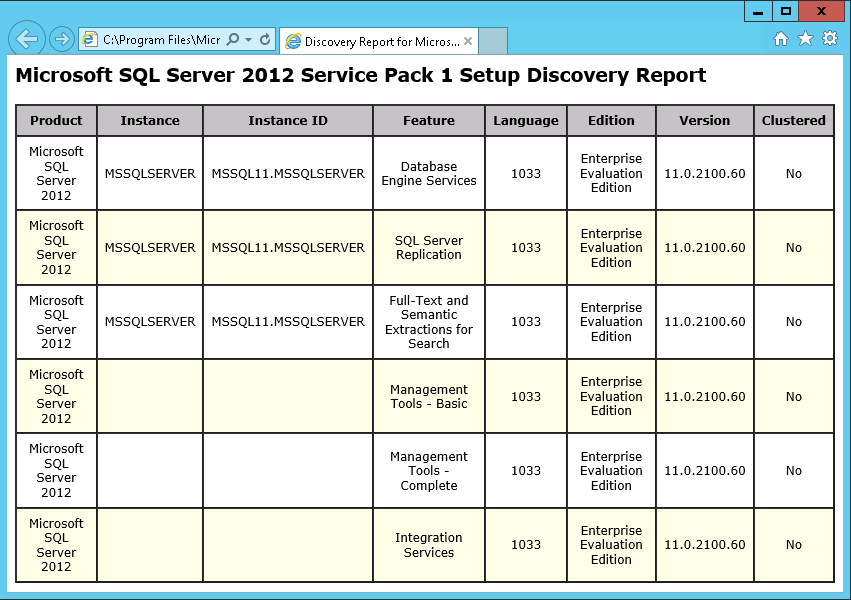Screen dimensions: 851x600
Task: Click the Product column header
Action: click(56, 120)
